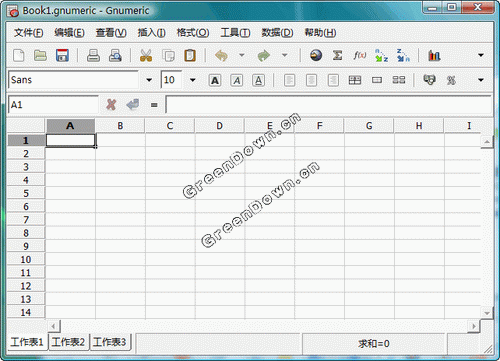
Task: Switch to the 工作表2 sheet tab
Action: point(68,342)
